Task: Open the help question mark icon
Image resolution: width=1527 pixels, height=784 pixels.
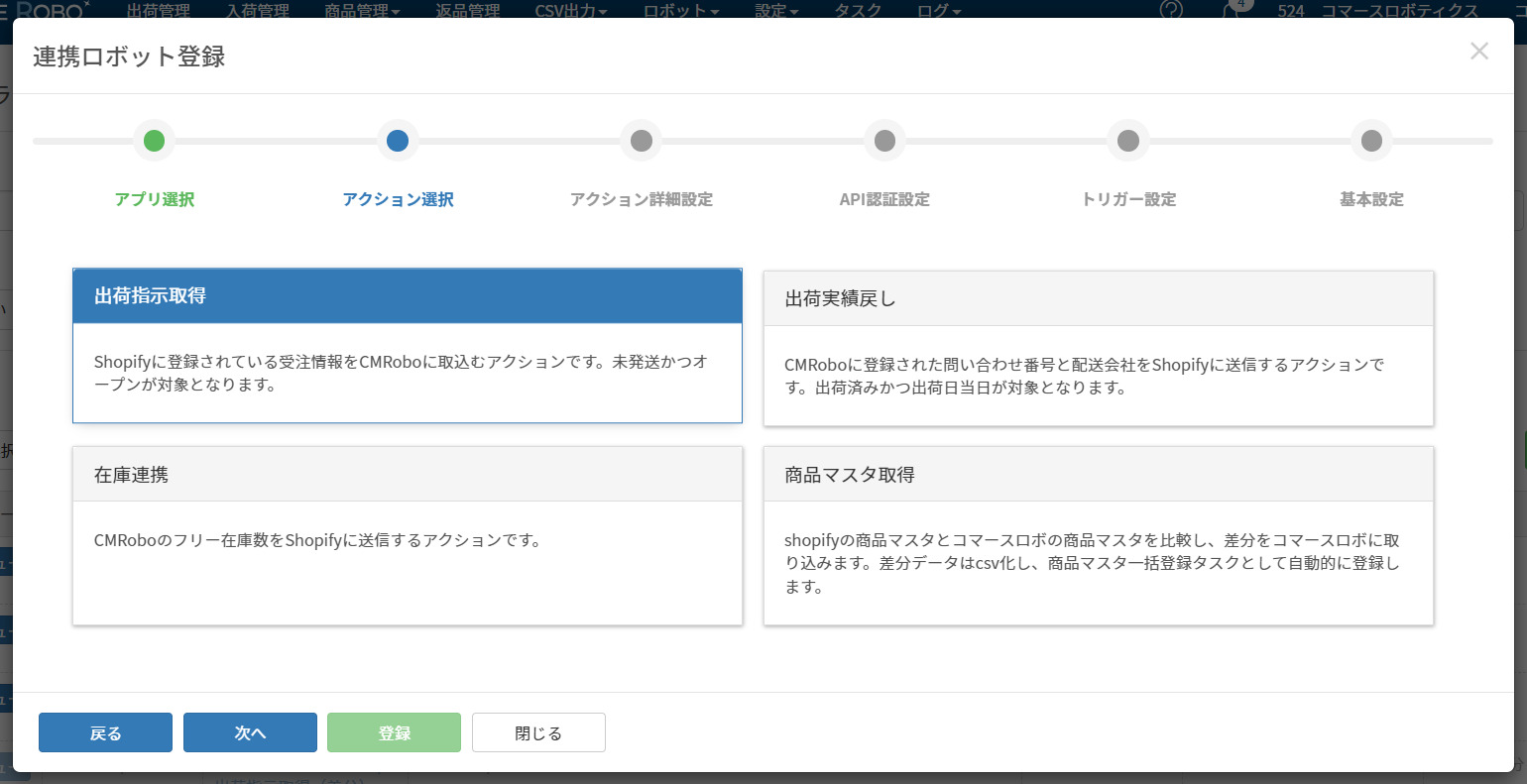Action: point(1171,10)
